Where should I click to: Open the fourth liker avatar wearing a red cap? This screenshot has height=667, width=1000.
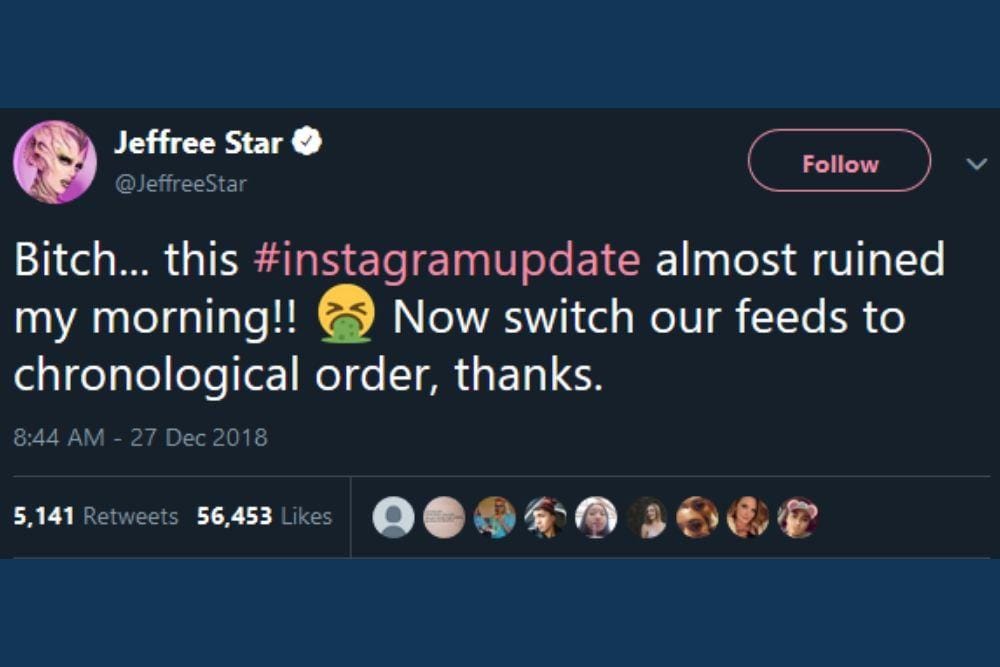[546, 517]
